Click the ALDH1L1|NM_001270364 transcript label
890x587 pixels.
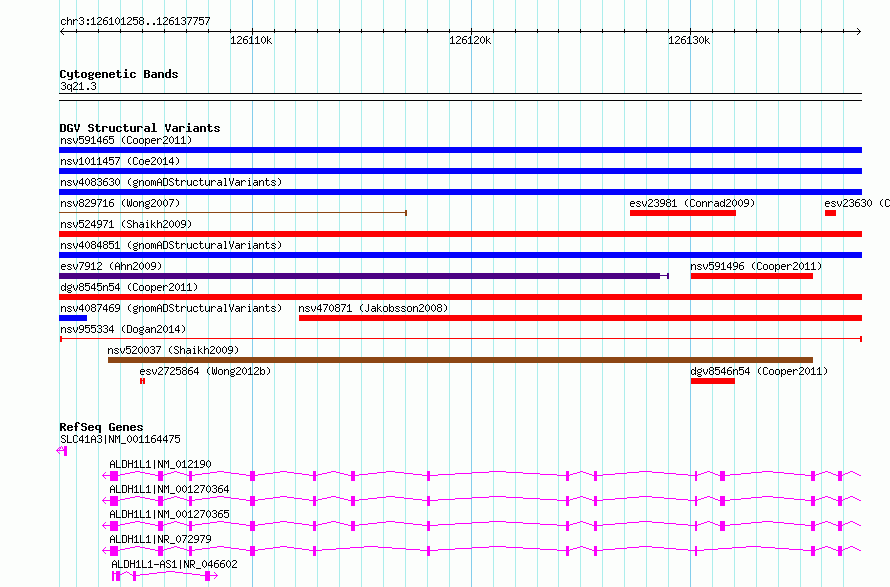point(169,489)
